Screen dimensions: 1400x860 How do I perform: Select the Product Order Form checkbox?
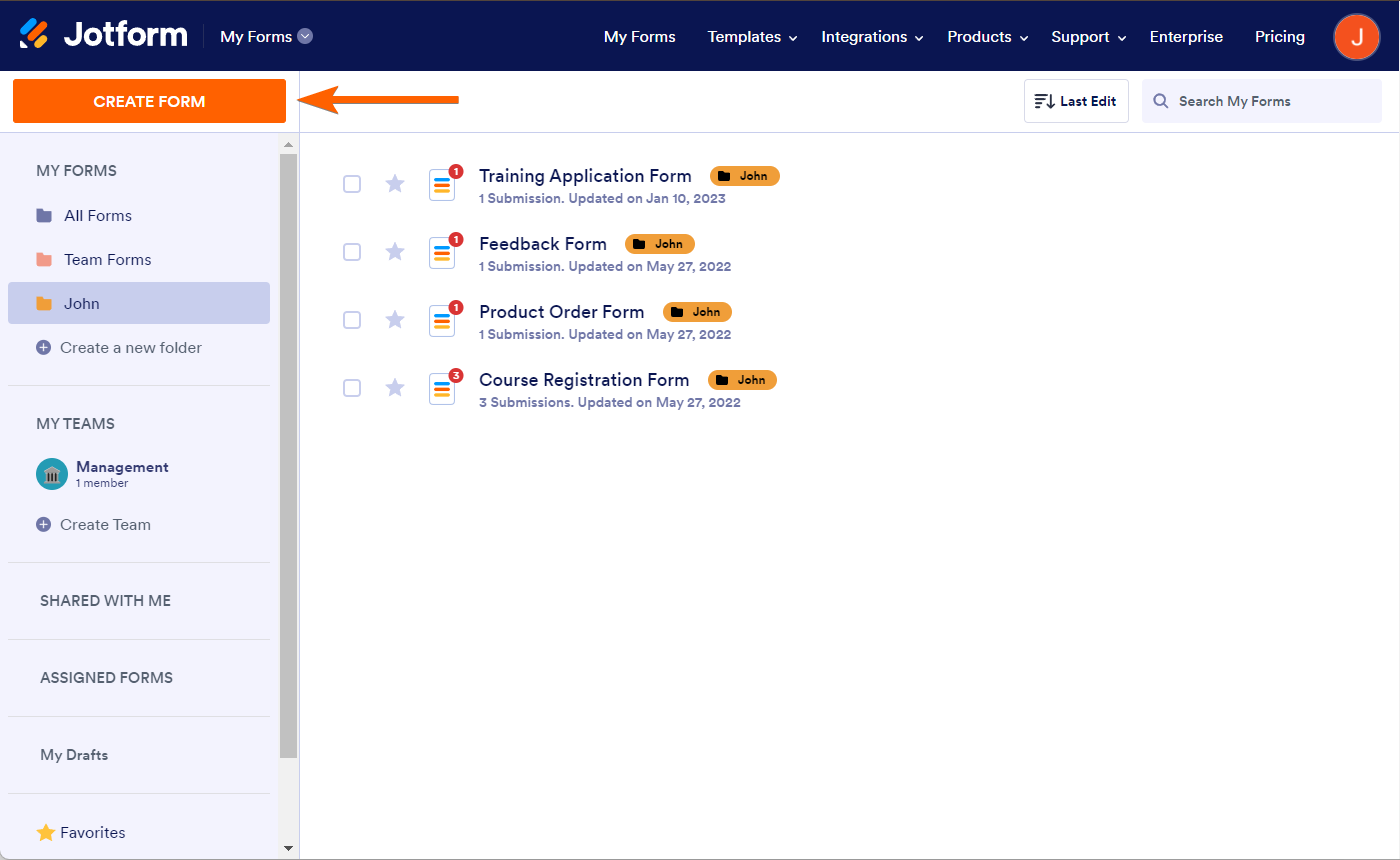click(352, 320)
